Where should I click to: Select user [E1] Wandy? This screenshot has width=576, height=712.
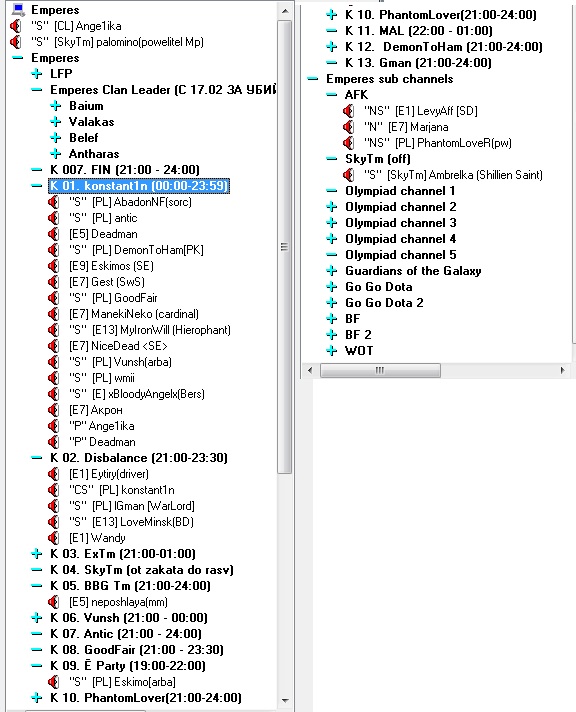pyautogui.click(x=97, y=538)
